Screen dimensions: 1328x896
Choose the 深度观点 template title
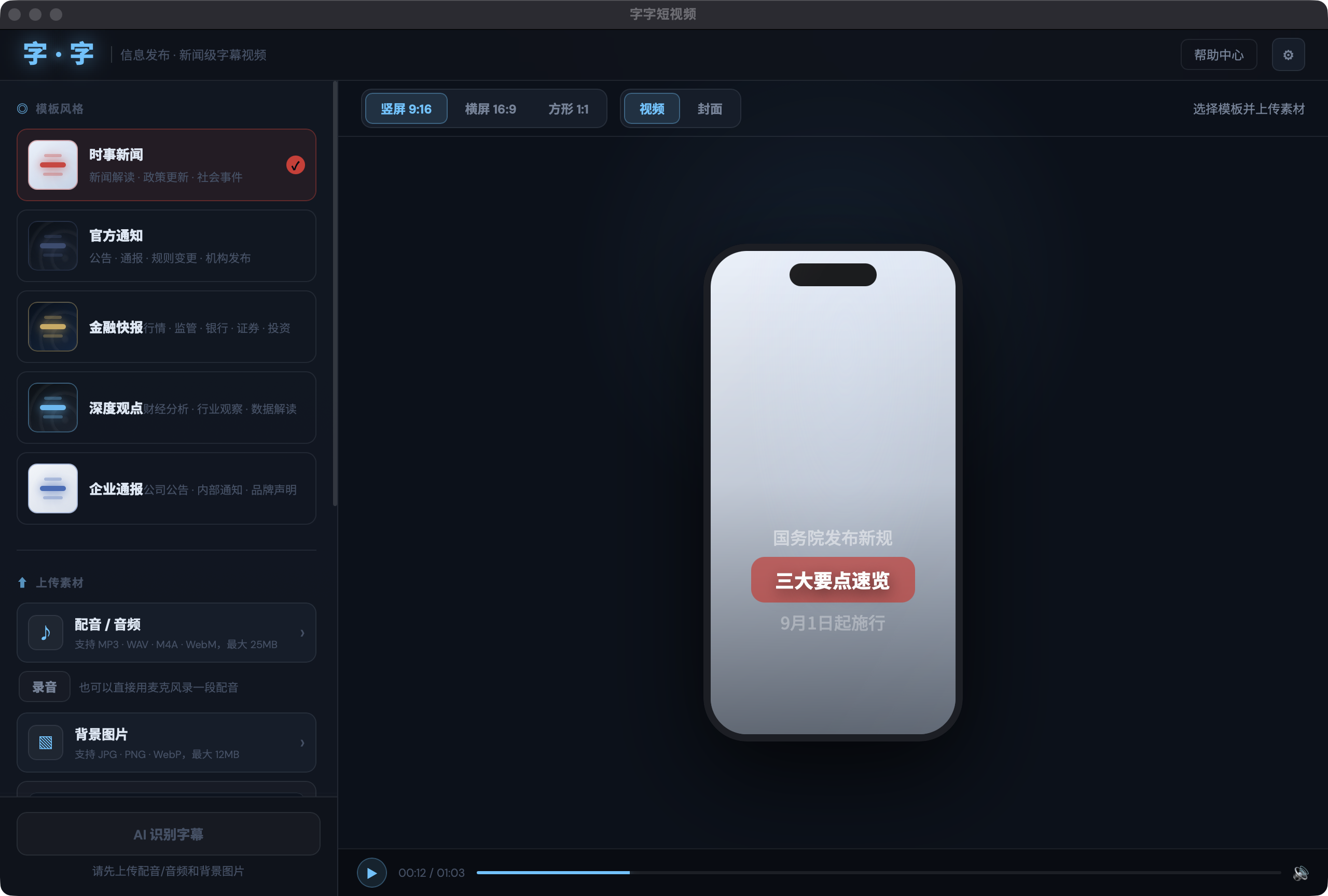(116, 408)
